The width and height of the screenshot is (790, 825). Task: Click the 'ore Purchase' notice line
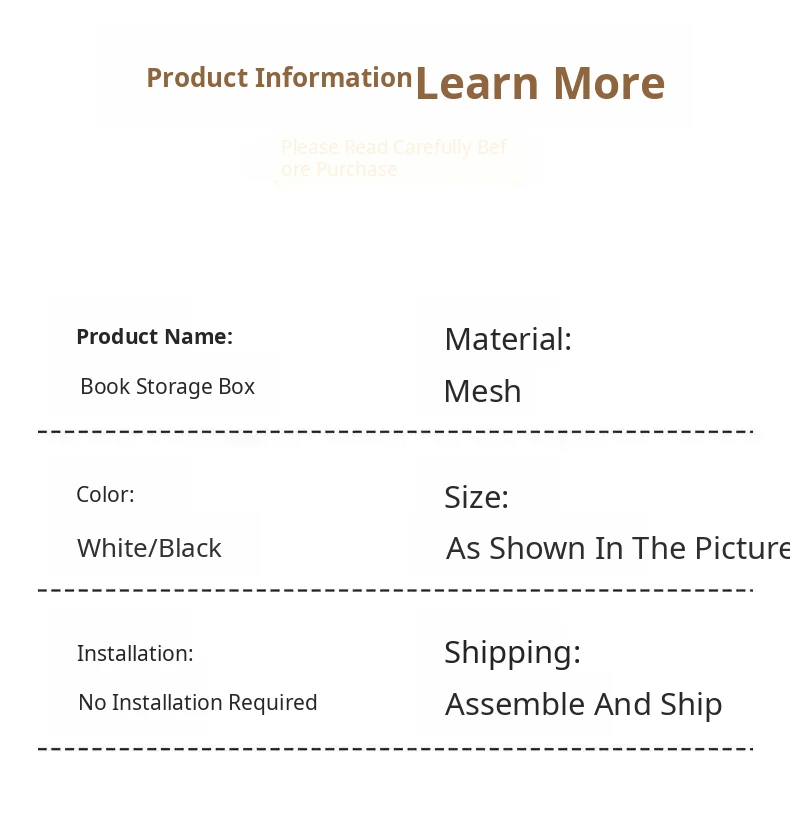click(x=339, y=170)
